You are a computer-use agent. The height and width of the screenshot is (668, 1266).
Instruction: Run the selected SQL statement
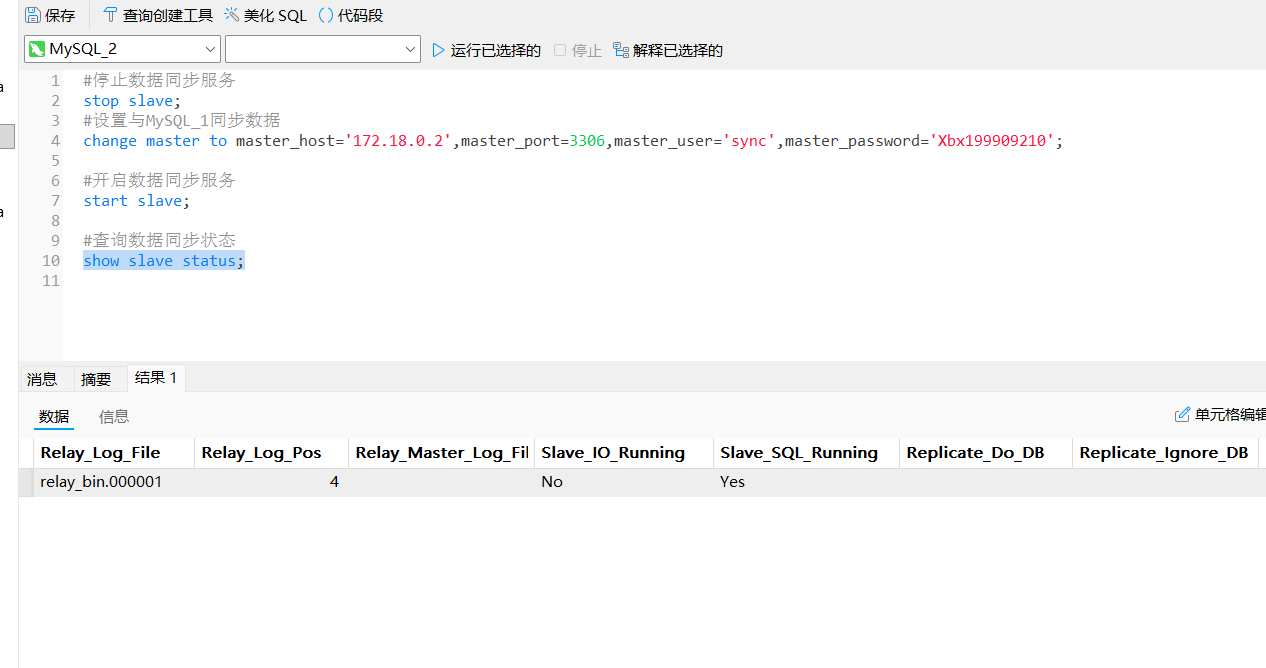click(x=486, y=50)
